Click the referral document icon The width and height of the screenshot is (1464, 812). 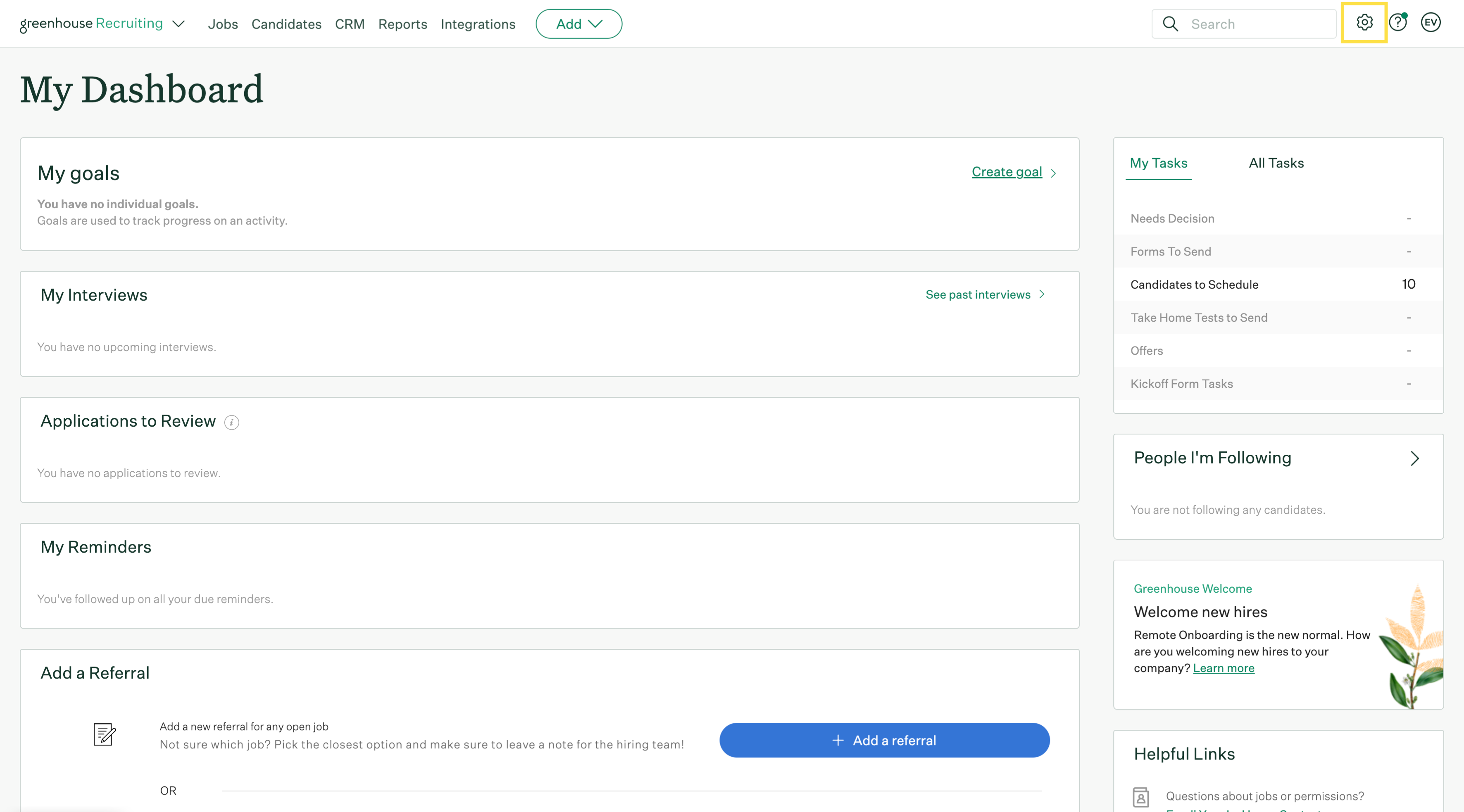tap(105, 734)
